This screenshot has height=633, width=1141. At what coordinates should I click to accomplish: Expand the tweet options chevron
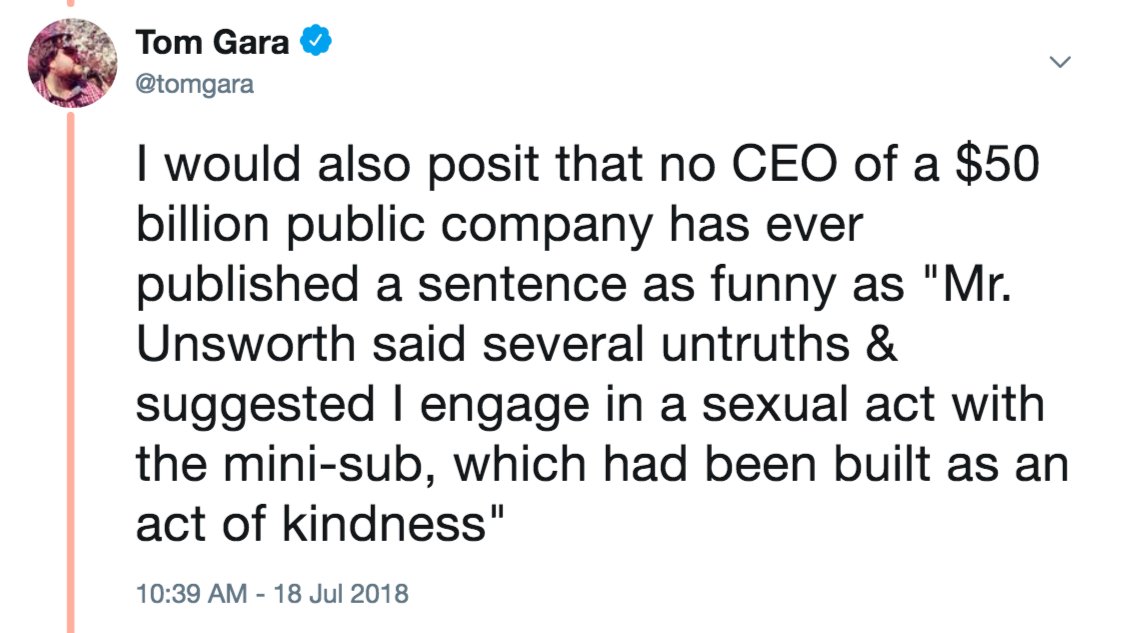point(1060,62)
